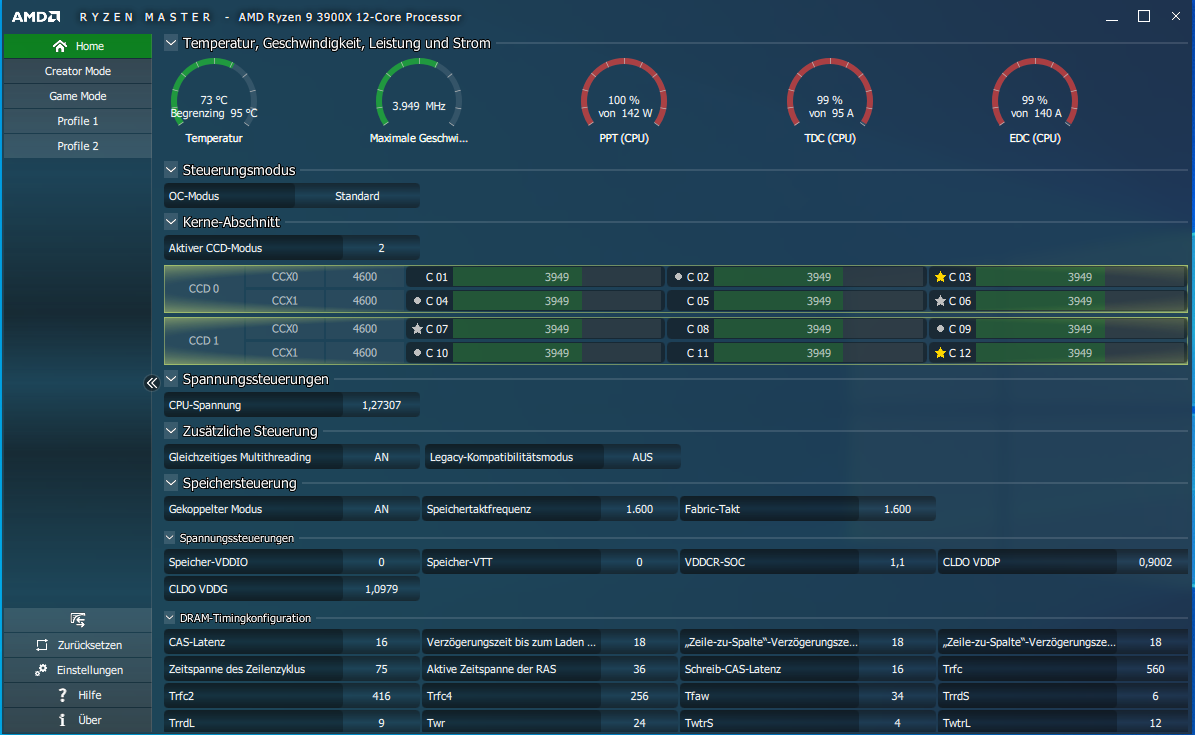Image resolution: width=1195 pixels, height=735 pixels.
Task: Click the dot marker on core C 02
Action: coord(678,277)
